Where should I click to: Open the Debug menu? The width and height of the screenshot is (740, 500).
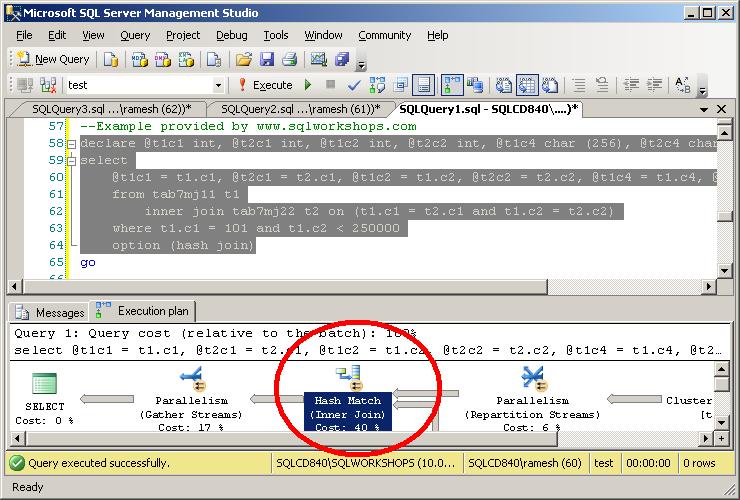[232, 35]
